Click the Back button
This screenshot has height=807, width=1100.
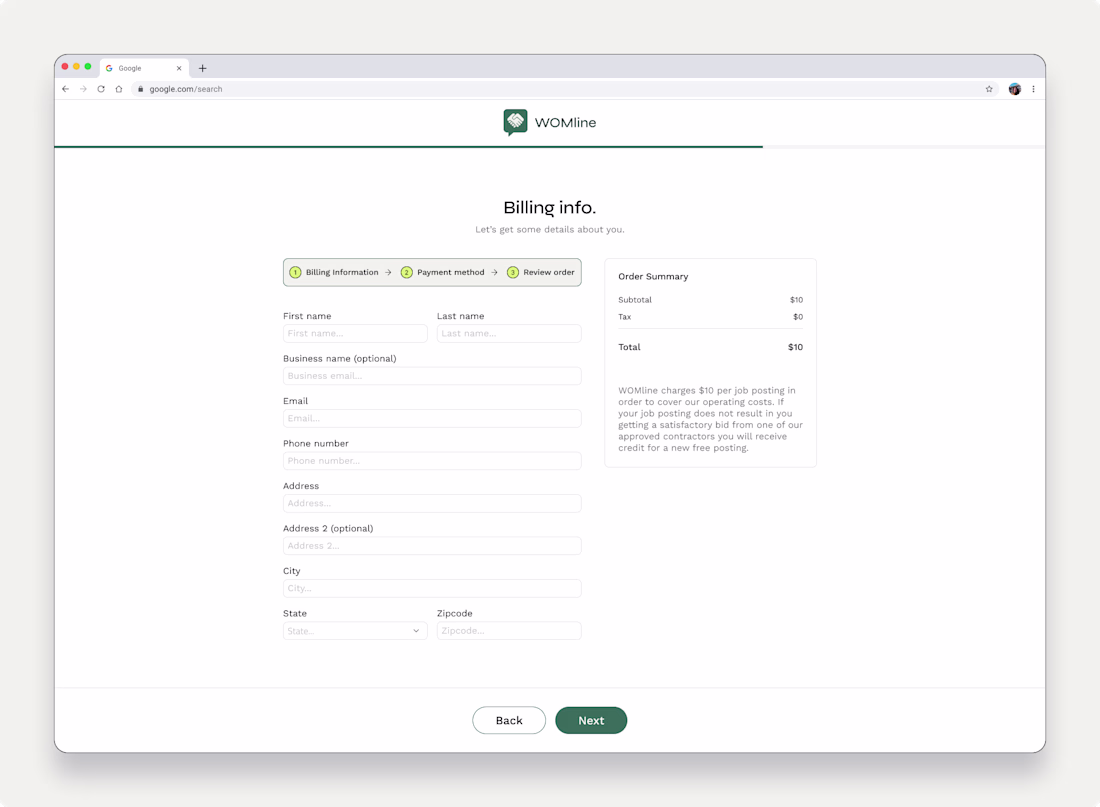(x=509, y=720)
